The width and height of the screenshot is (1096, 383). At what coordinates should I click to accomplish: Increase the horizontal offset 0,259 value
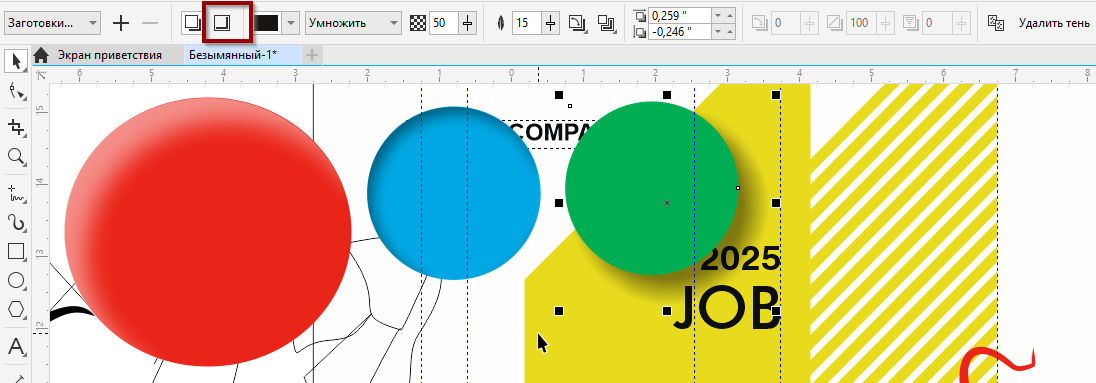pyautogui.click(x=730, y=15)
